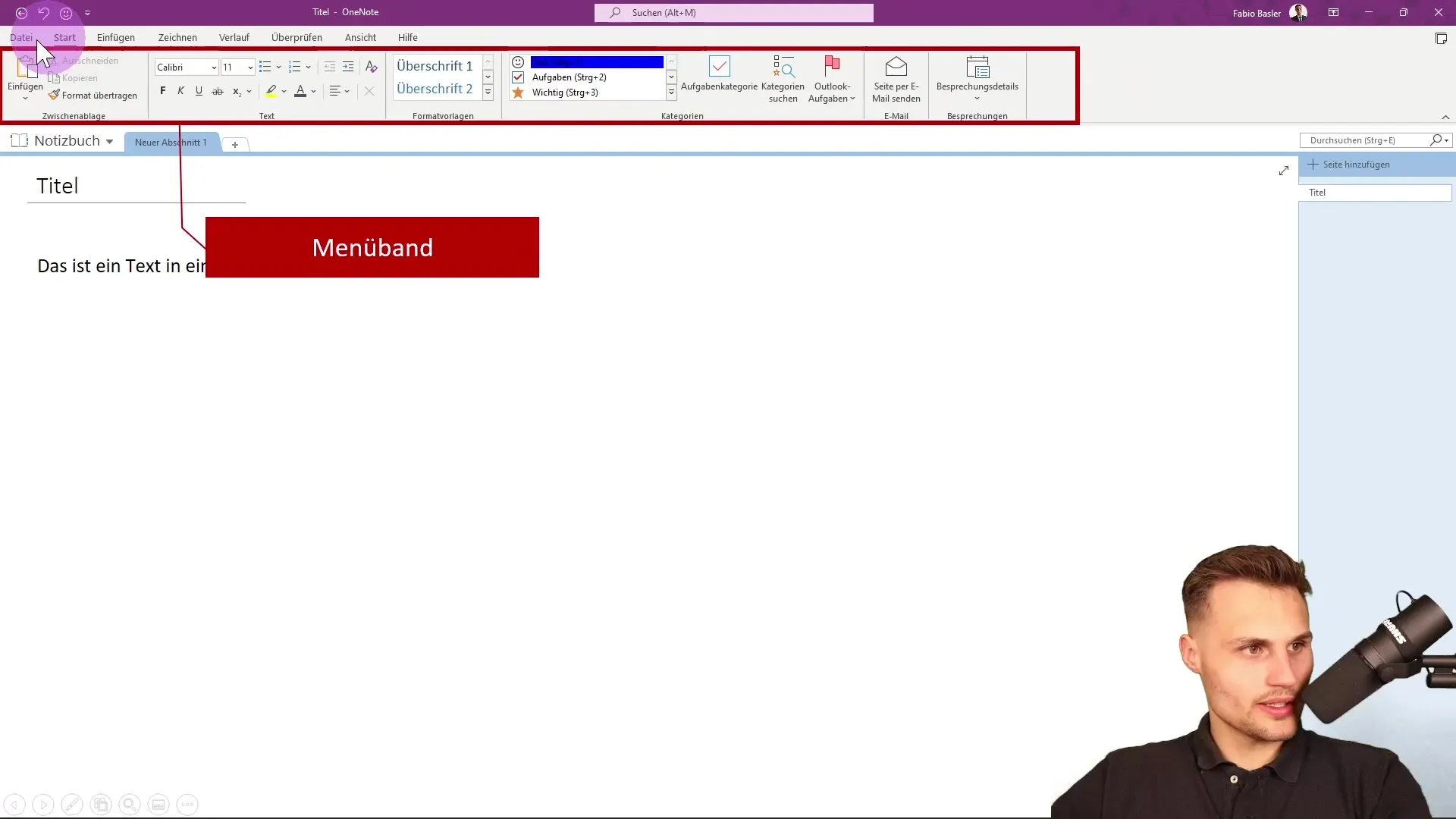The image size is (1456, 819).
Task: Switch to the Verlauf tab
Action: click(234, 37)
